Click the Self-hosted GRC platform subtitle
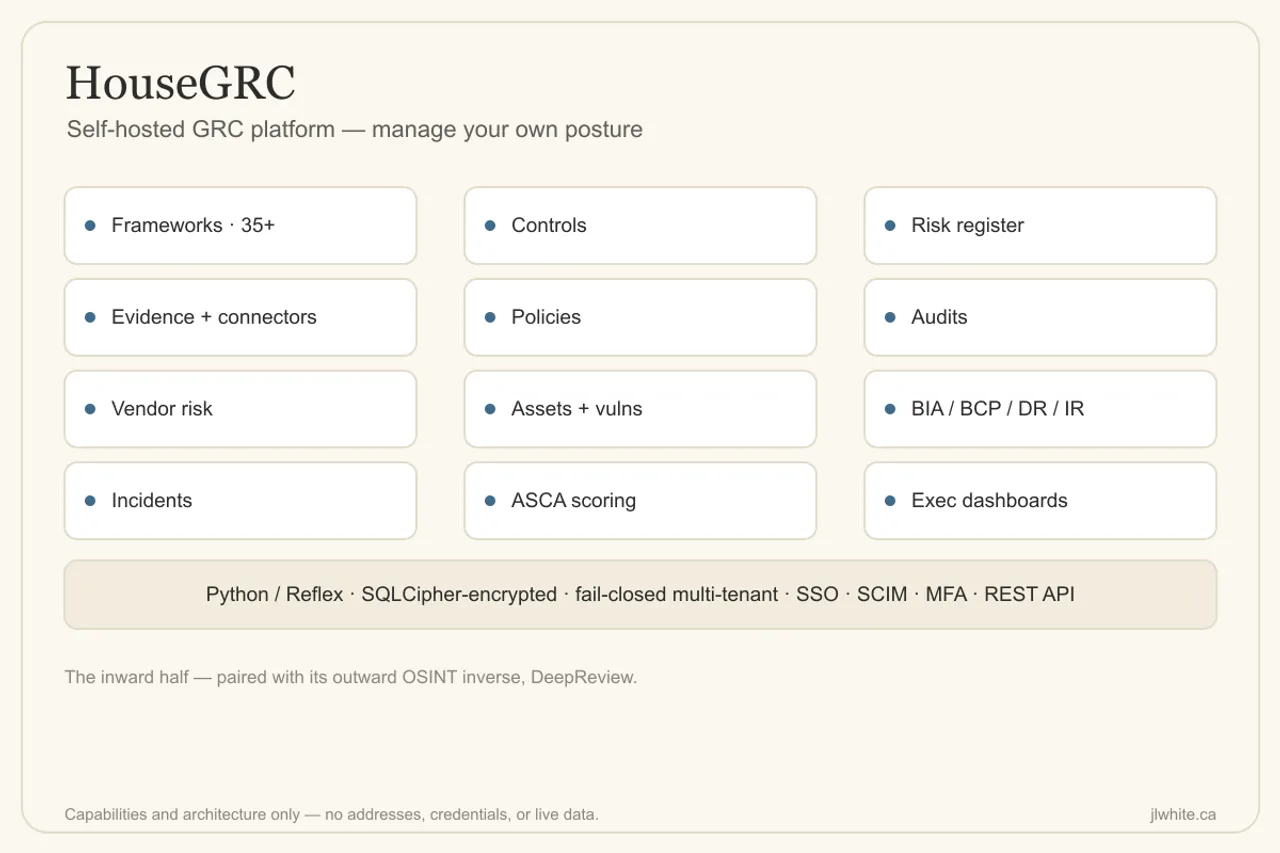Viewport: 1280px width, 853px height. 355,130
